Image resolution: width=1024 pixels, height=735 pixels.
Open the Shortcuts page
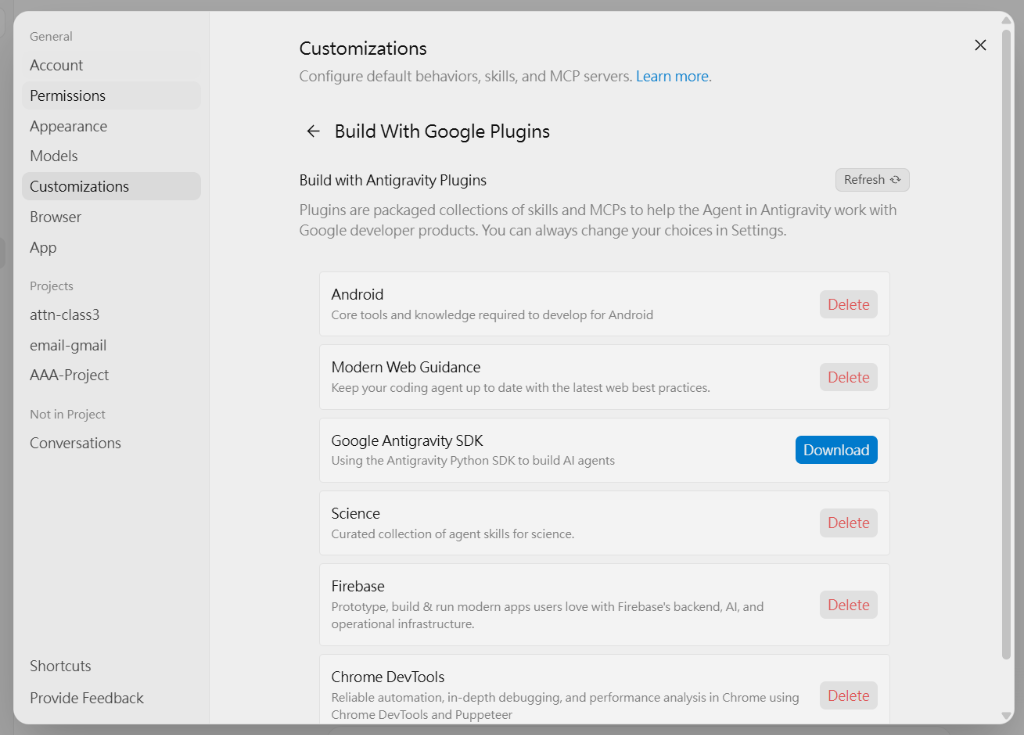pyautogui.click(x=111, y=666)
